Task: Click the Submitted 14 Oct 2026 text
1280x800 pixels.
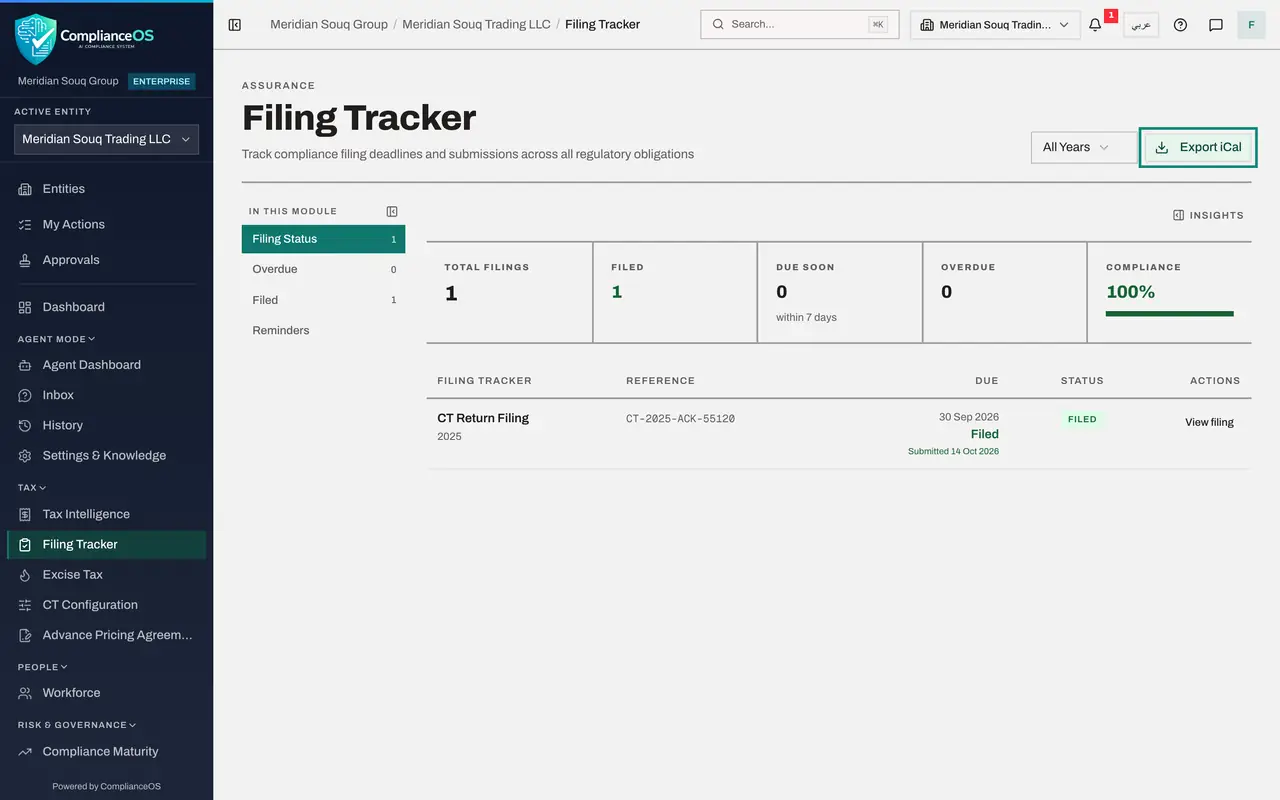Action: click(953, 451)
